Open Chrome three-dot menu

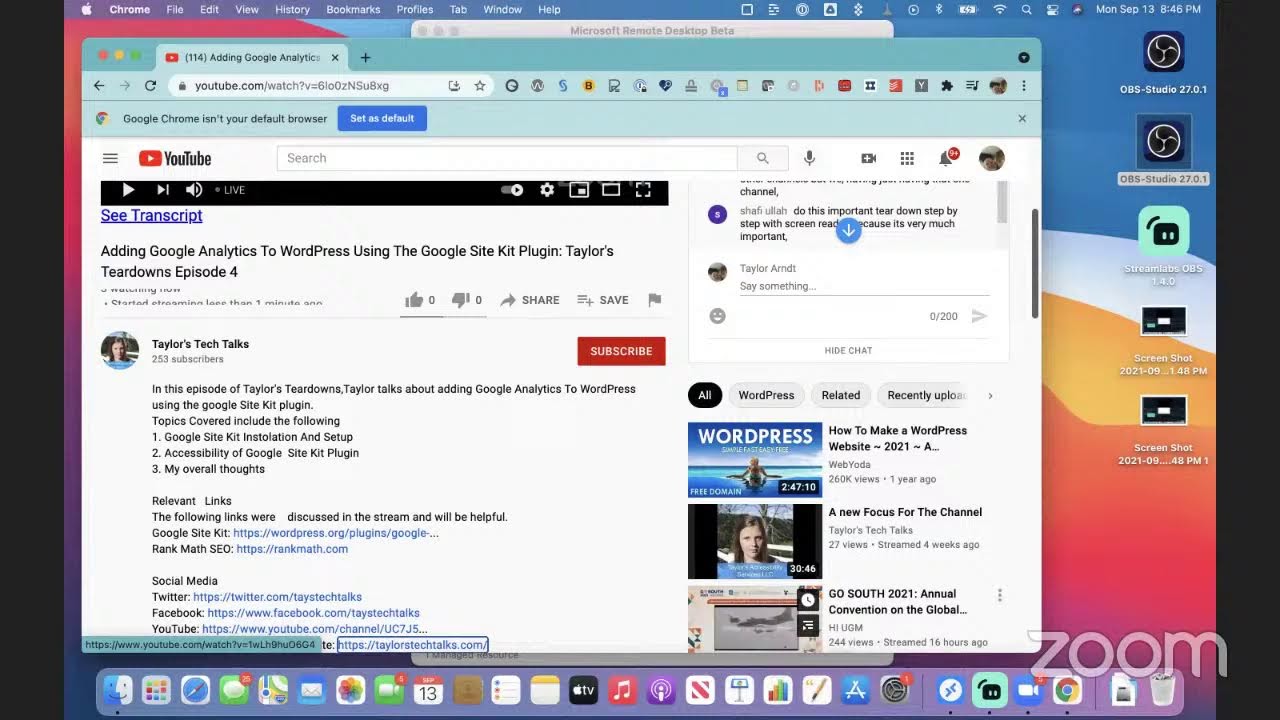pyautogui.click(x=1023, y=86)
